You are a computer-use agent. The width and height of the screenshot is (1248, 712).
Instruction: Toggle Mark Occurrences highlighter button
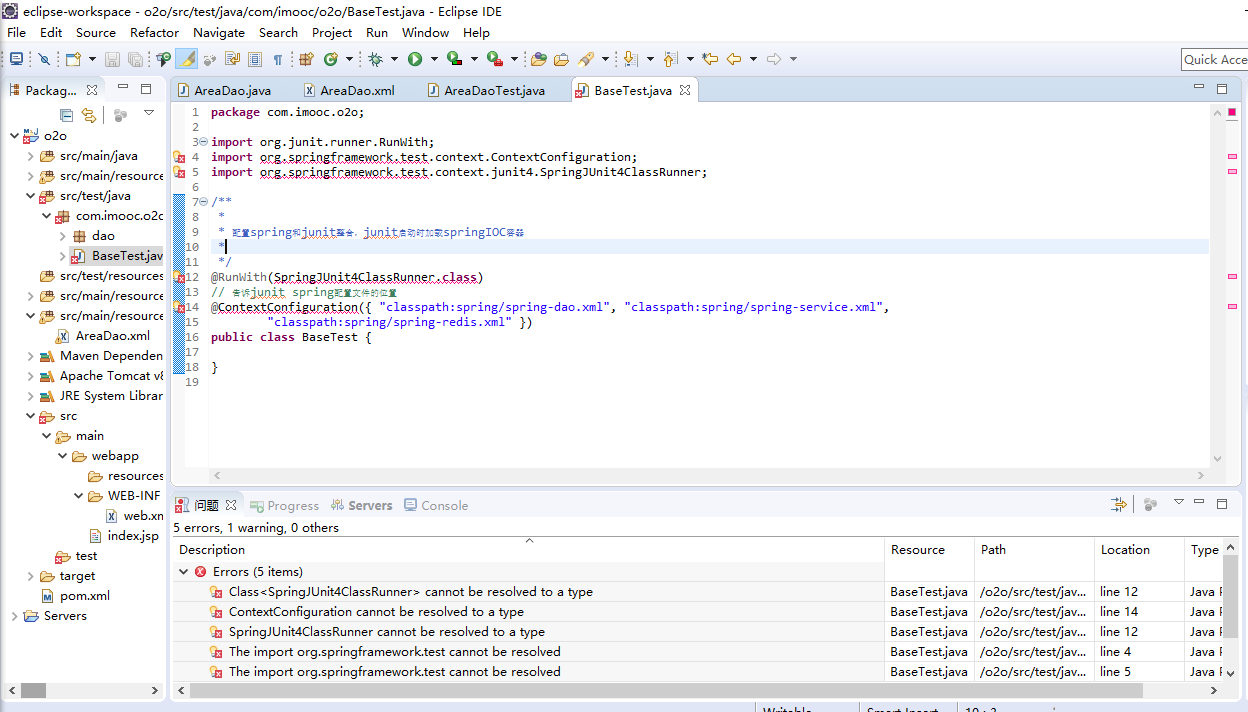[186, 60]
